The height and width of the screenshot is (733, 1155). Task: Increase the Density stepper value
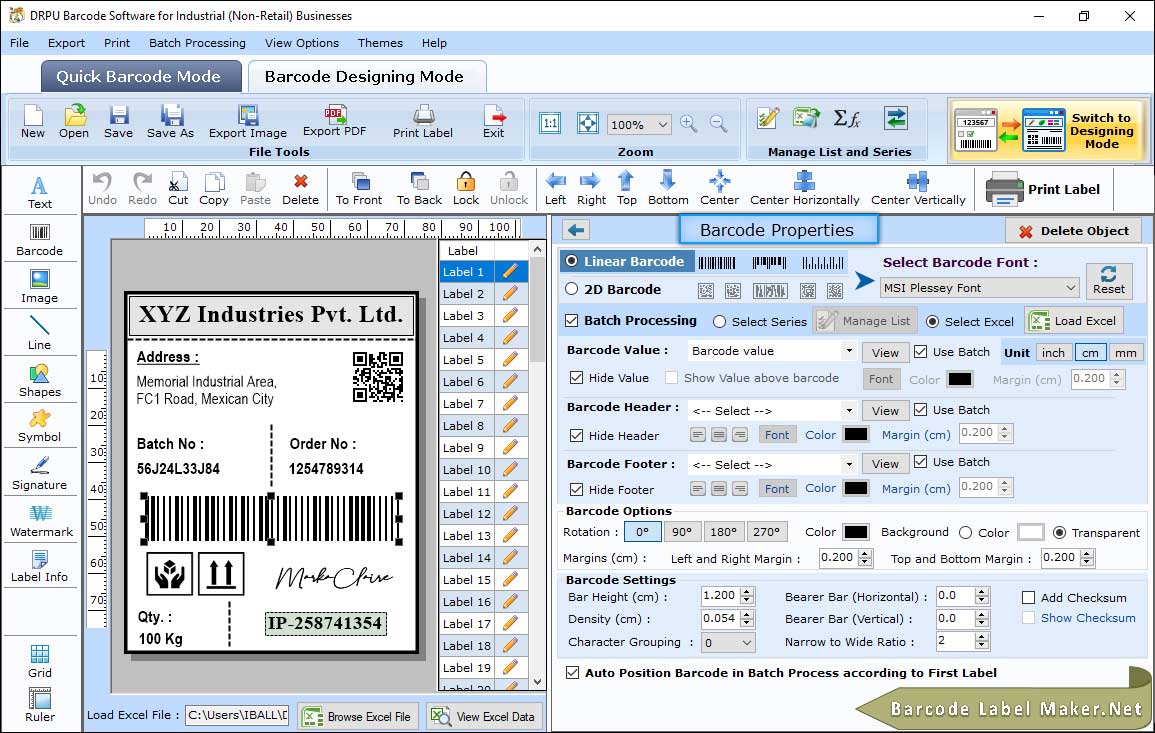click(x=747, y=614)
